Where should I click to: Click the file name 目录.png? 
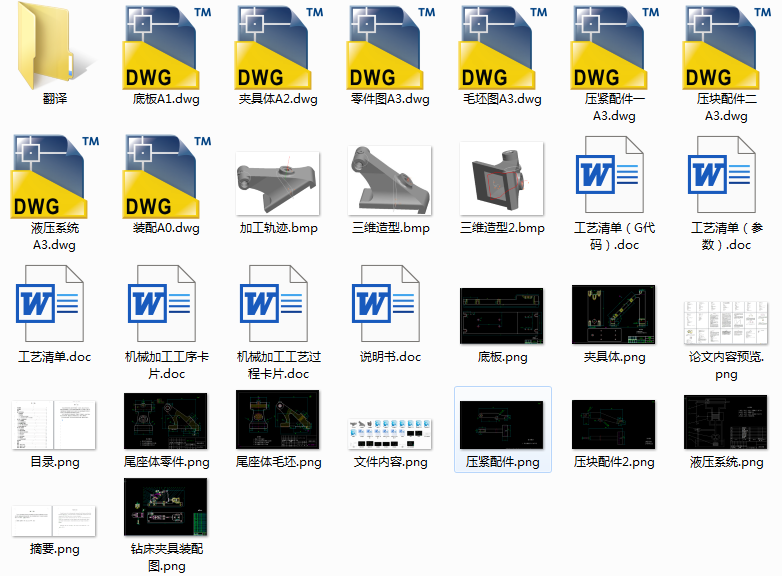click(55, 462)
